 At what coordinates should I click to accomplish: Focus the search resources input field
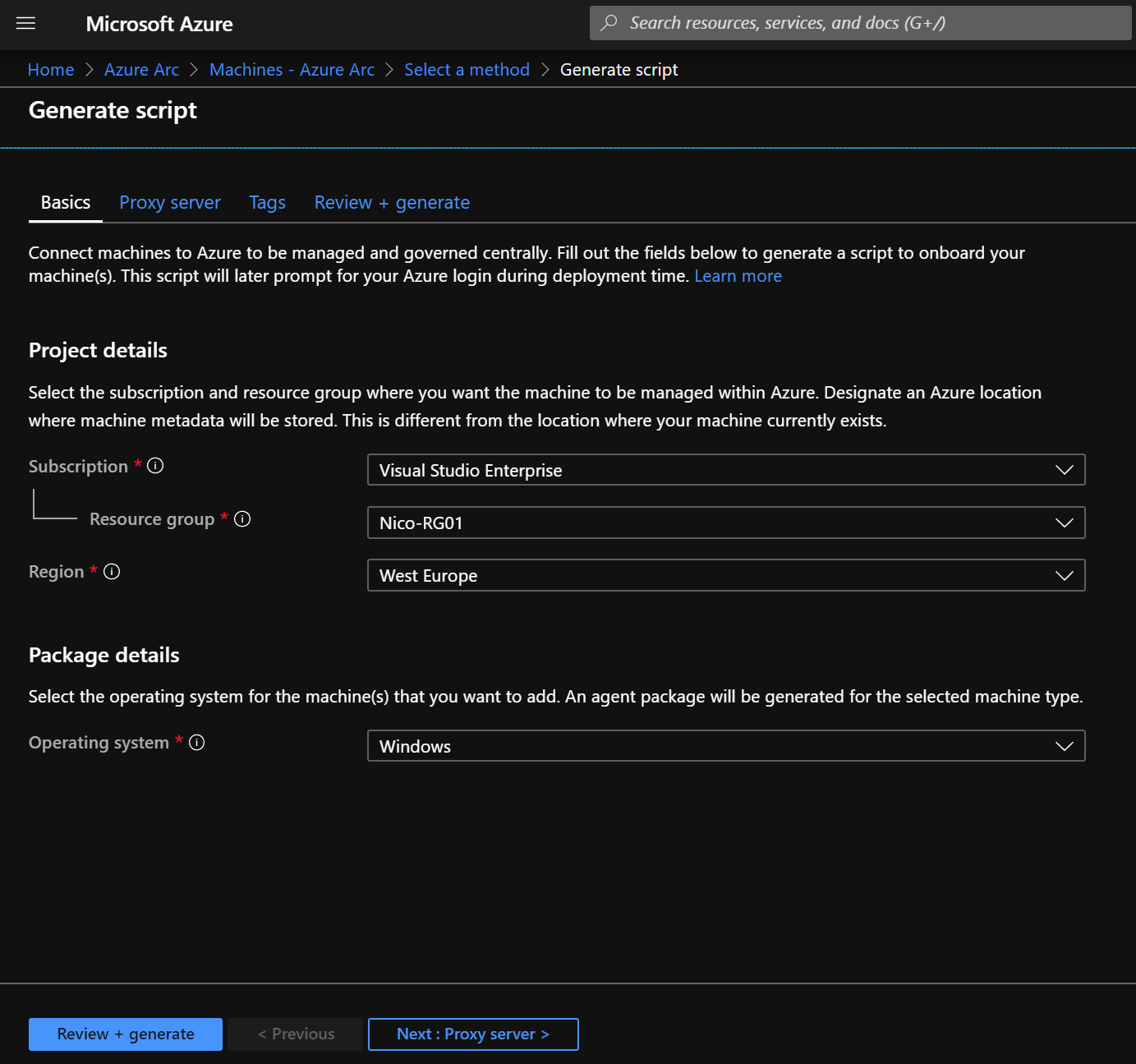(860, 23)
